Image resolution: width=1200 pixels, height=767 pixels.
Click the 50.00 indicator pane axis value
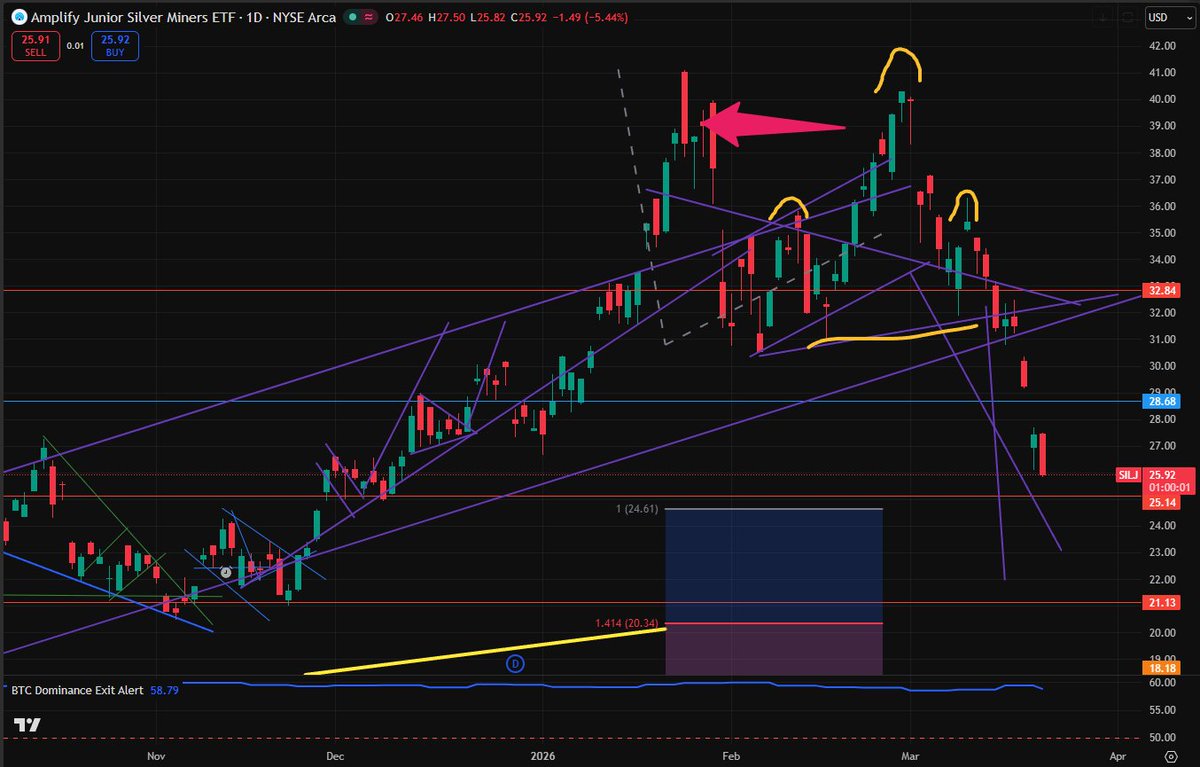click(x=1161, y=737)
